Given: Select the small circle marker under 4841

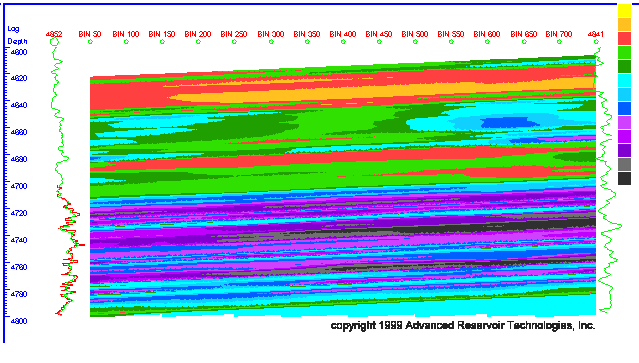Looking at the screenshot, I should [596, 42].
